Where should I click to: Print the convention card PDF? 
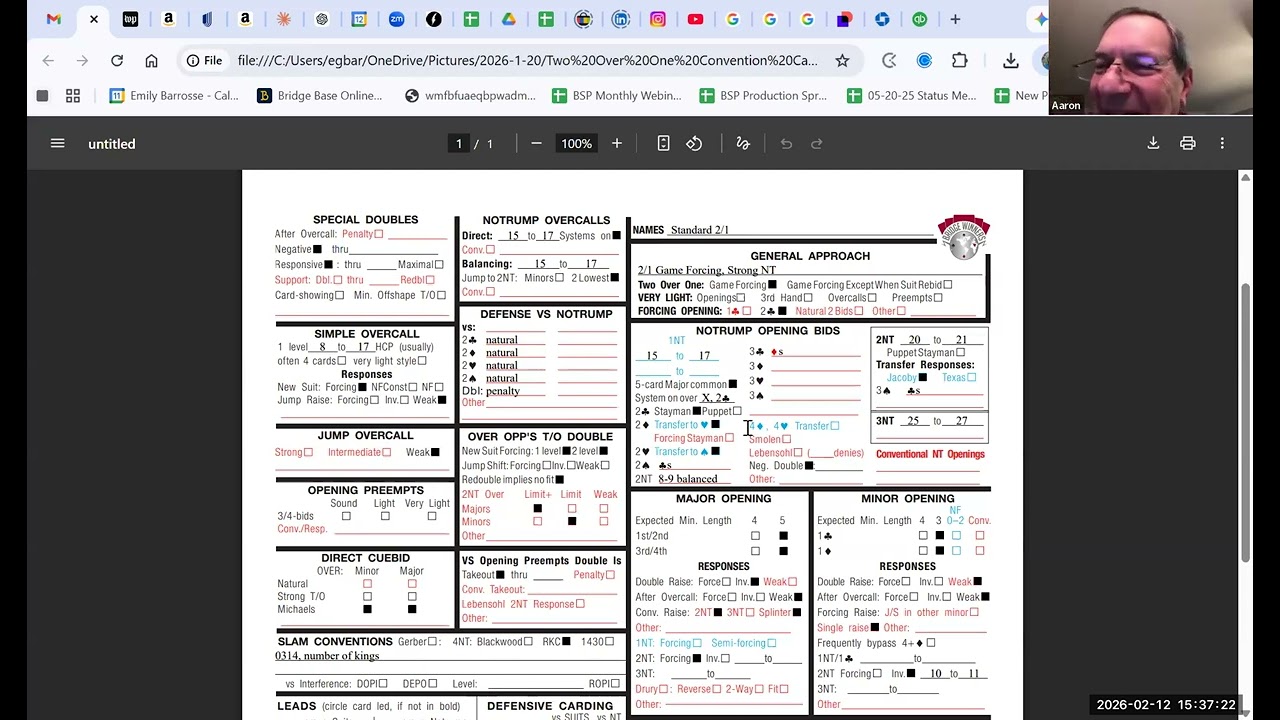point(1188,144)
